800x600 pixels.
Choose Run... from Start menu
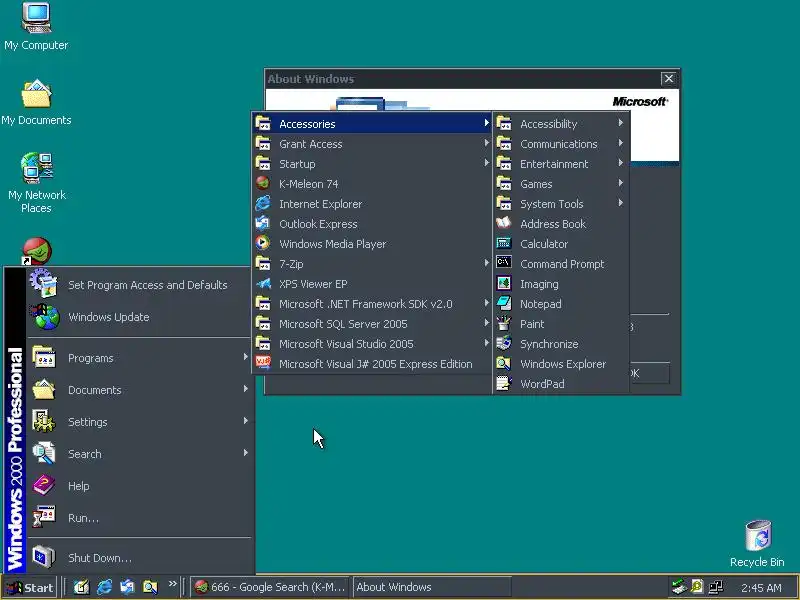pos(140,518)
